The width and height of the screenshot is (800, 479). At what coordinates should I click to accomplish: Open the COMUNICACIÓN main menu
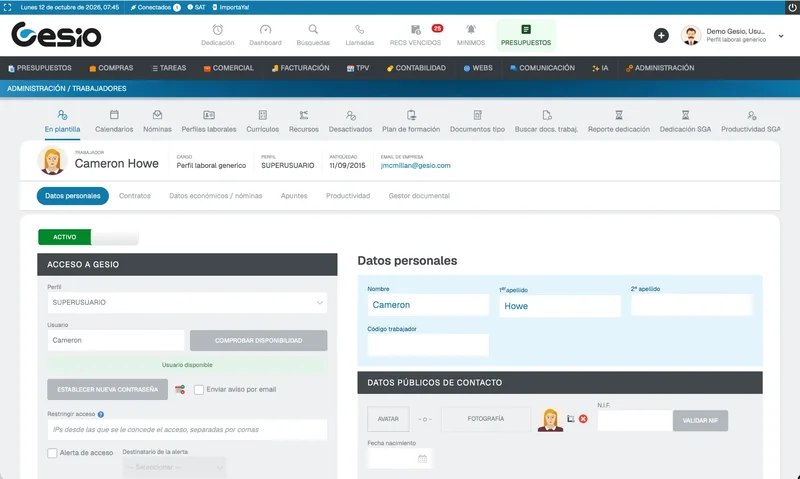click(x=542, y=68)
